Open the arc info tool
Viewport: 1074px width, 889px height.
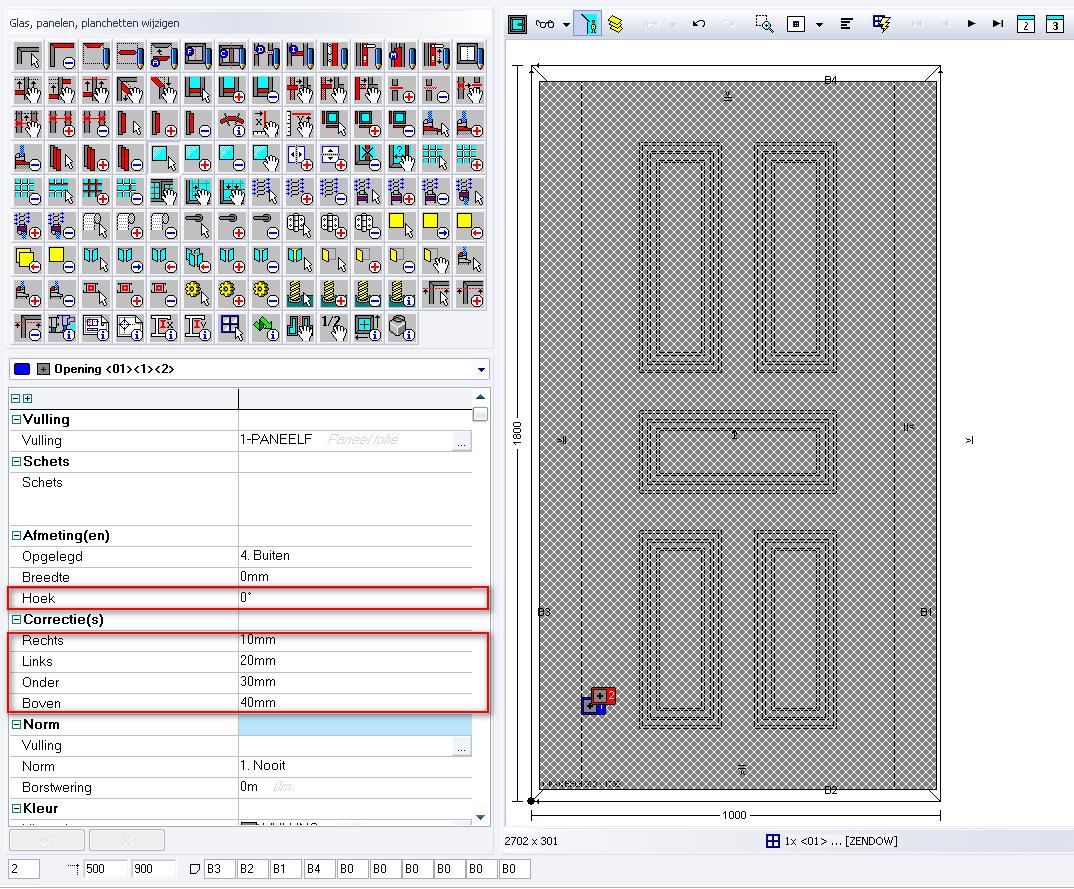pyautogui.click(x=232, y=123)
